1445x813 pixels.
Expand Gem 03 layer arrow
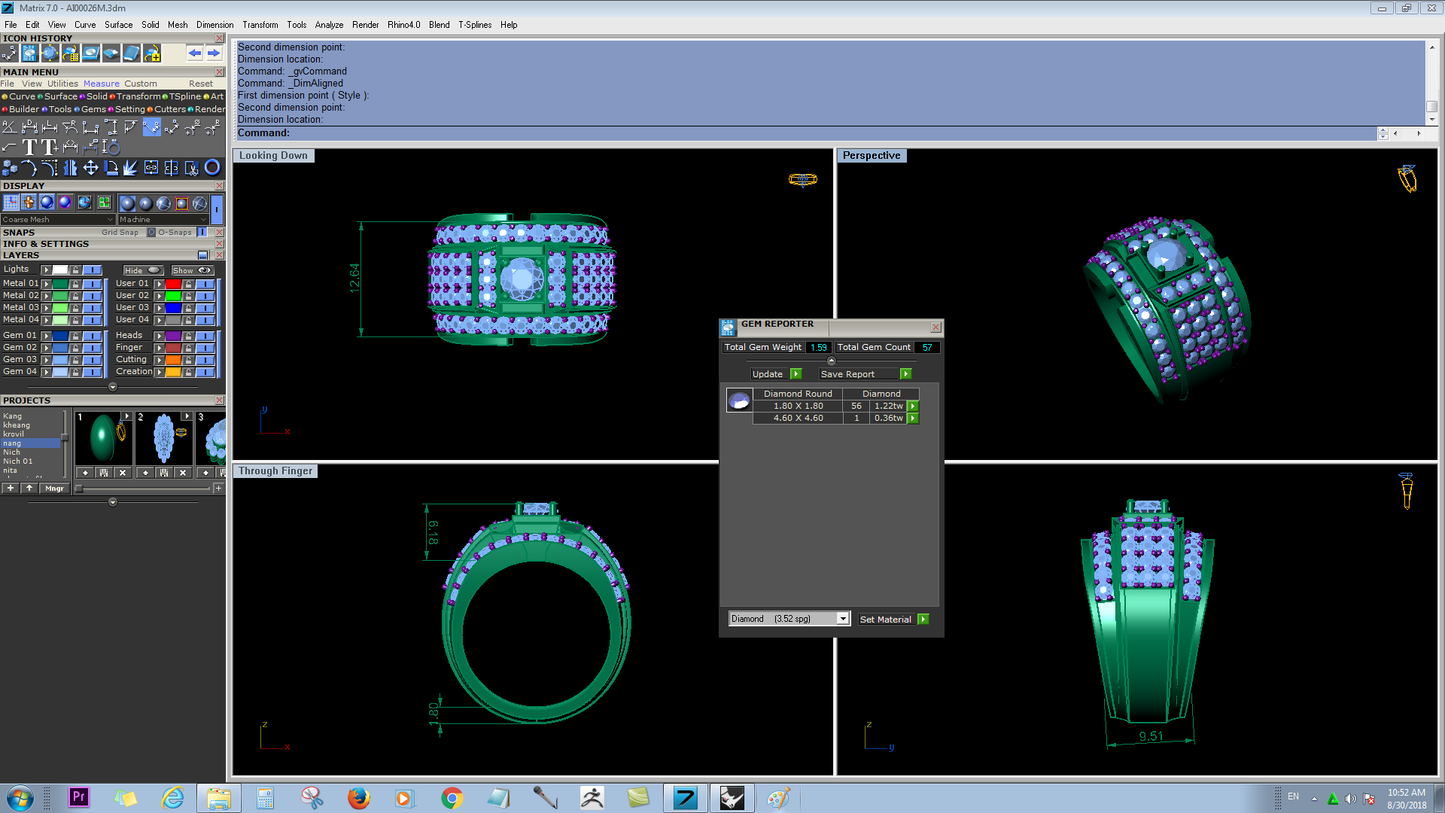[46, 359]
